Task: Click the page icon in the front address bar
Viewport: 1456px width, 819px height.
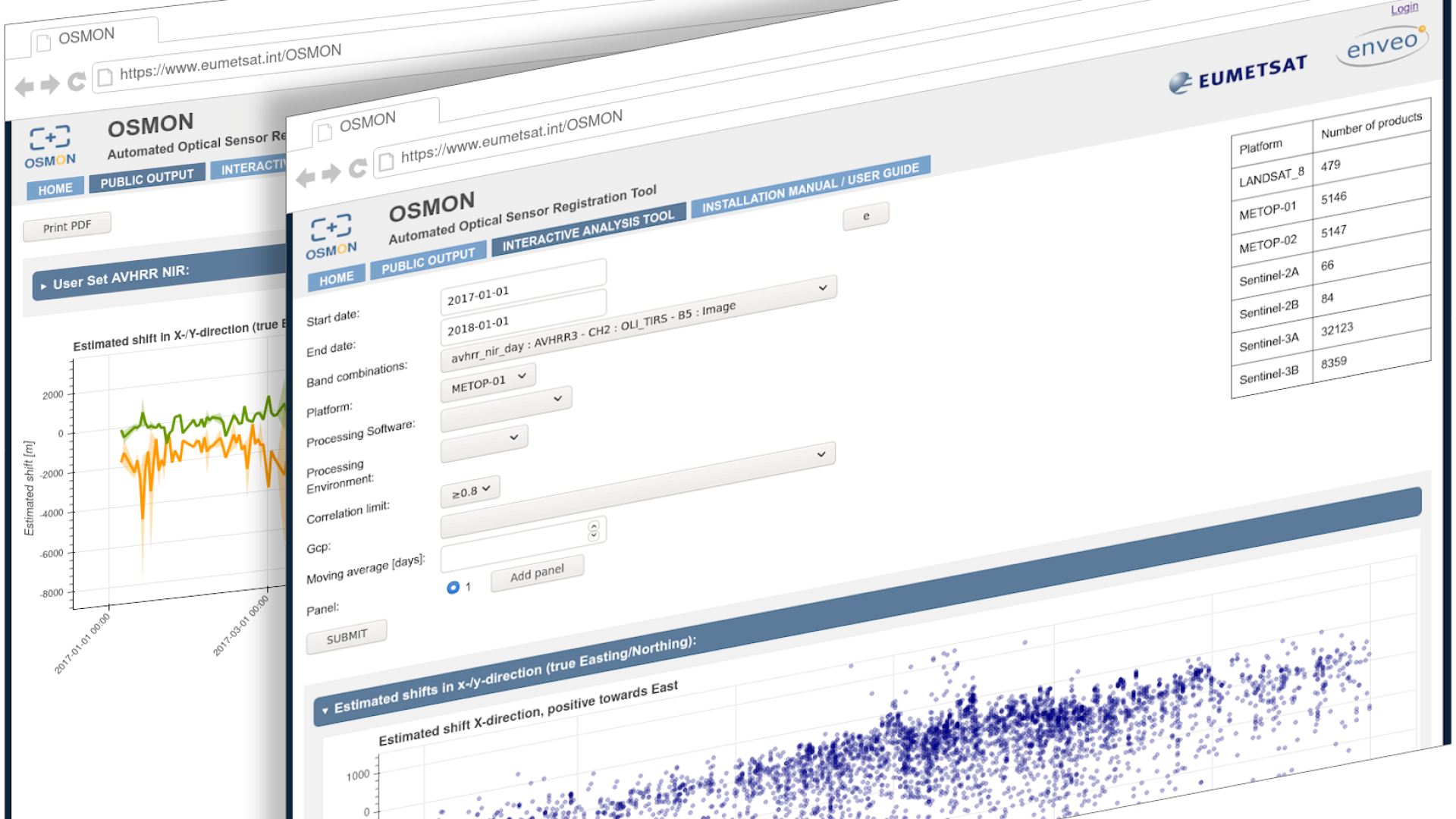Action: 387,162
